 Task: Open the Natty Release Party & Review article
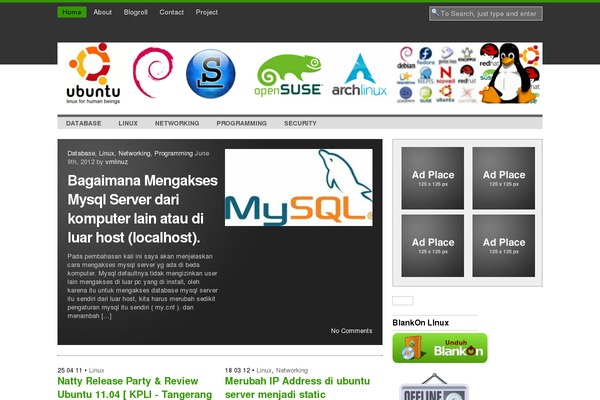click(x=135, y=387)
